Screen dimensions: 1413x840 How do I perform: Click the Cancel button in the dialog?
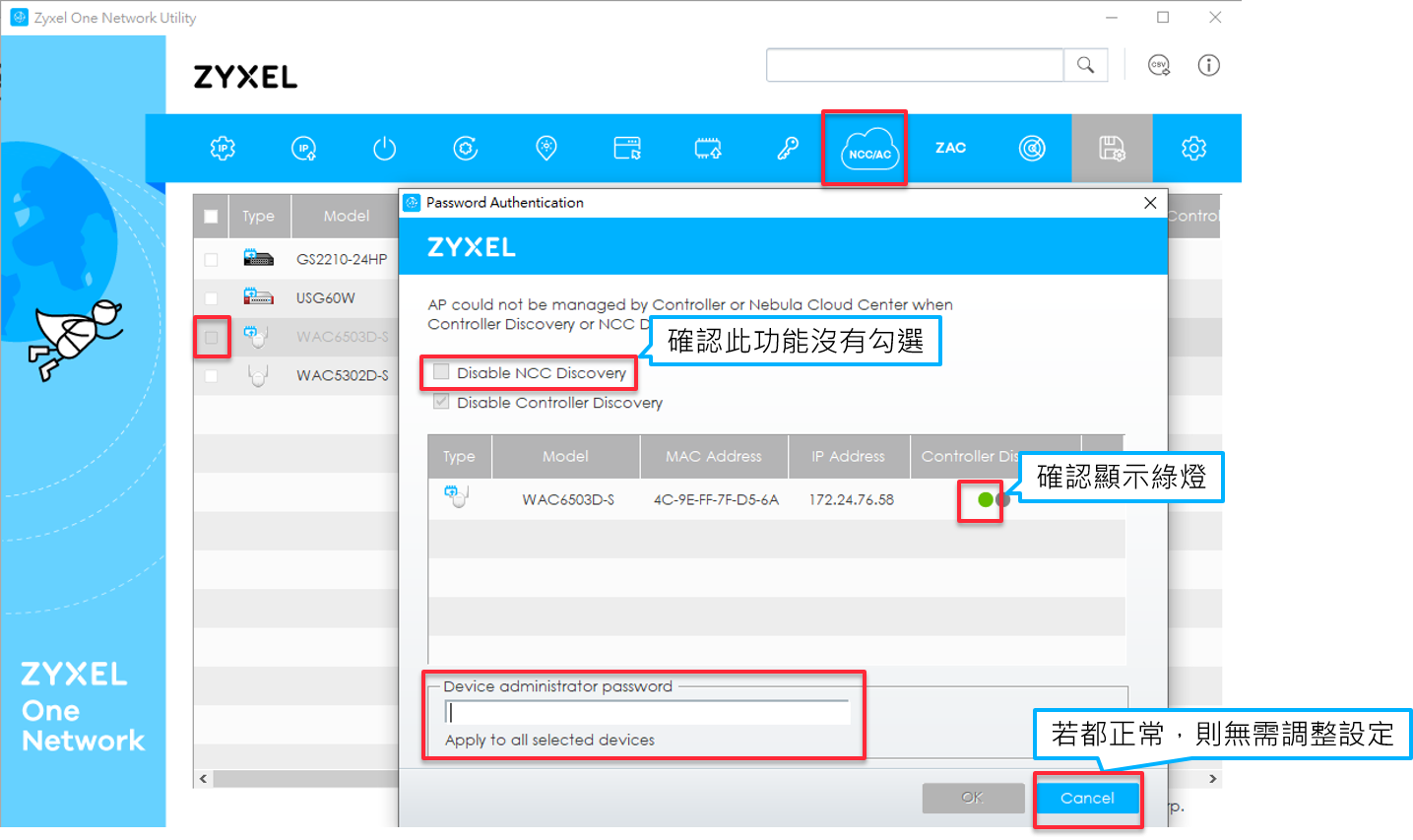pyautogui.click(x=1087, y=798)
